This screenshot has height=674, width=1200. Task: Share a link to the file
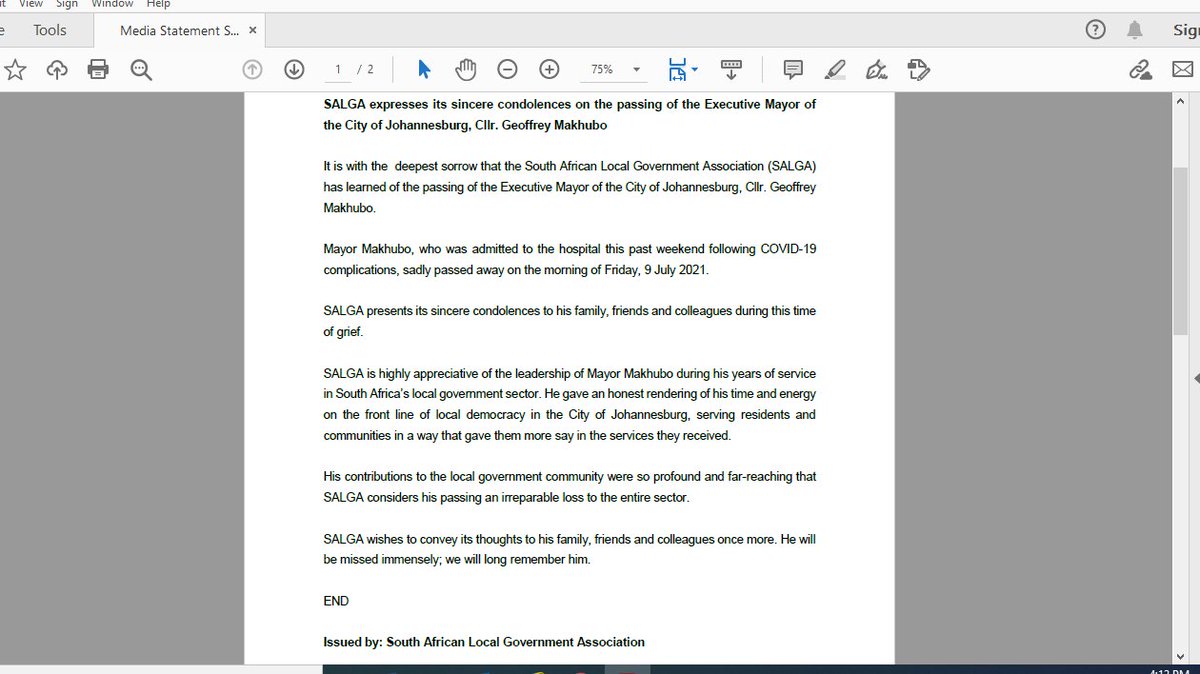[x=1140, y=69]
